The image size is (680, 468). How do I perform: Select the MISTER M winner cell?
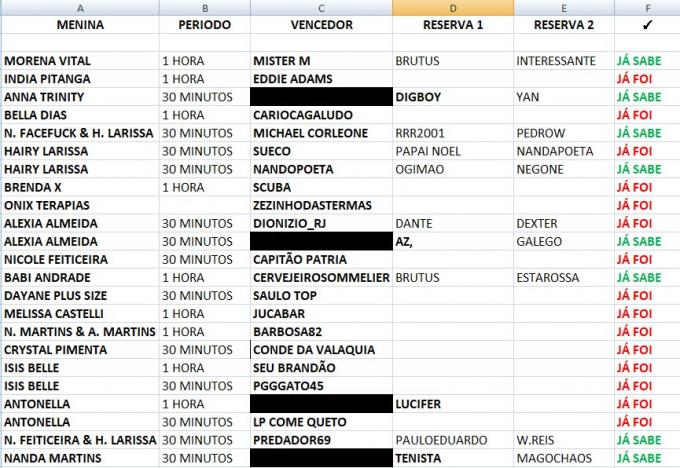pos(321,61)
